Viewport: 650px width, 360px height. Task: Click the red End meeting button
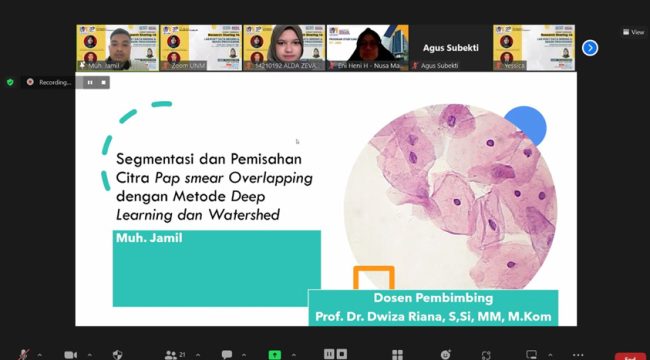630,357
